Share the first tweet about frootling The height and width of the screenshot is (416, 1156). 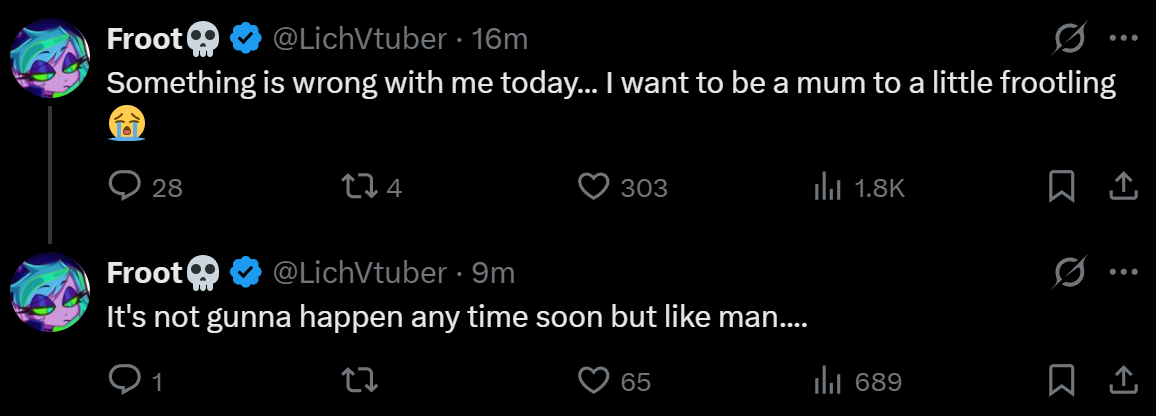click(x=1122, y=187)
